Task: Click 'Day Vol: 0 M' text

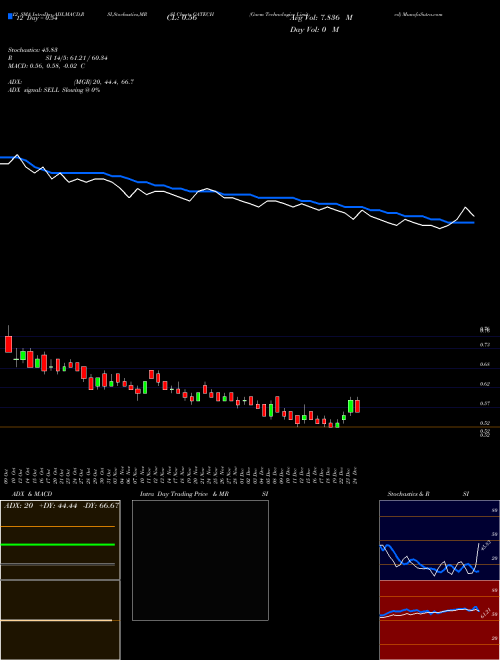Action: click(314, 29)
